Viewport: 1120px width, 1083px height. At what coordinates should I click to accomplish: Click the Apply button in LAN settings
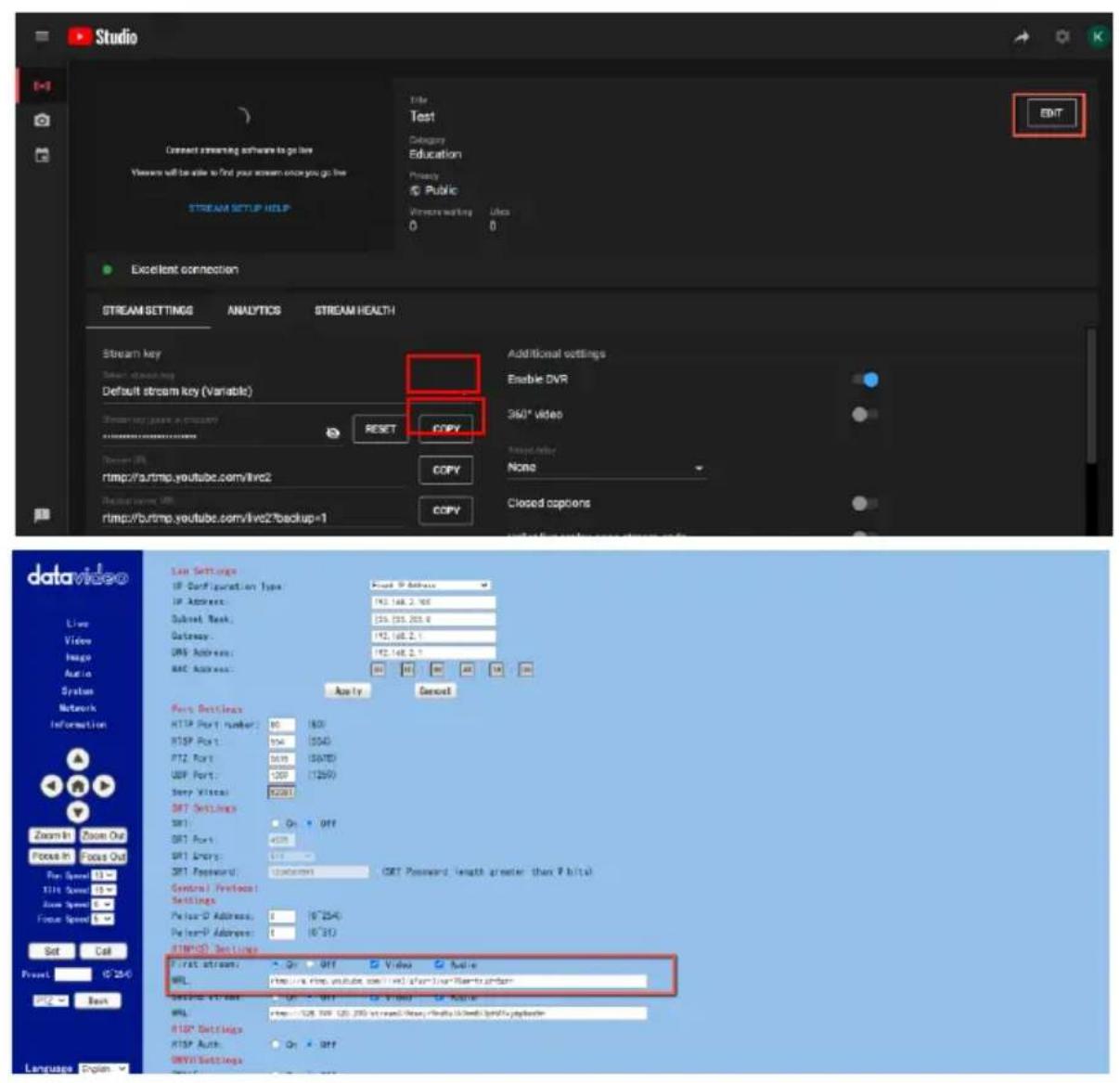point(349,690)
